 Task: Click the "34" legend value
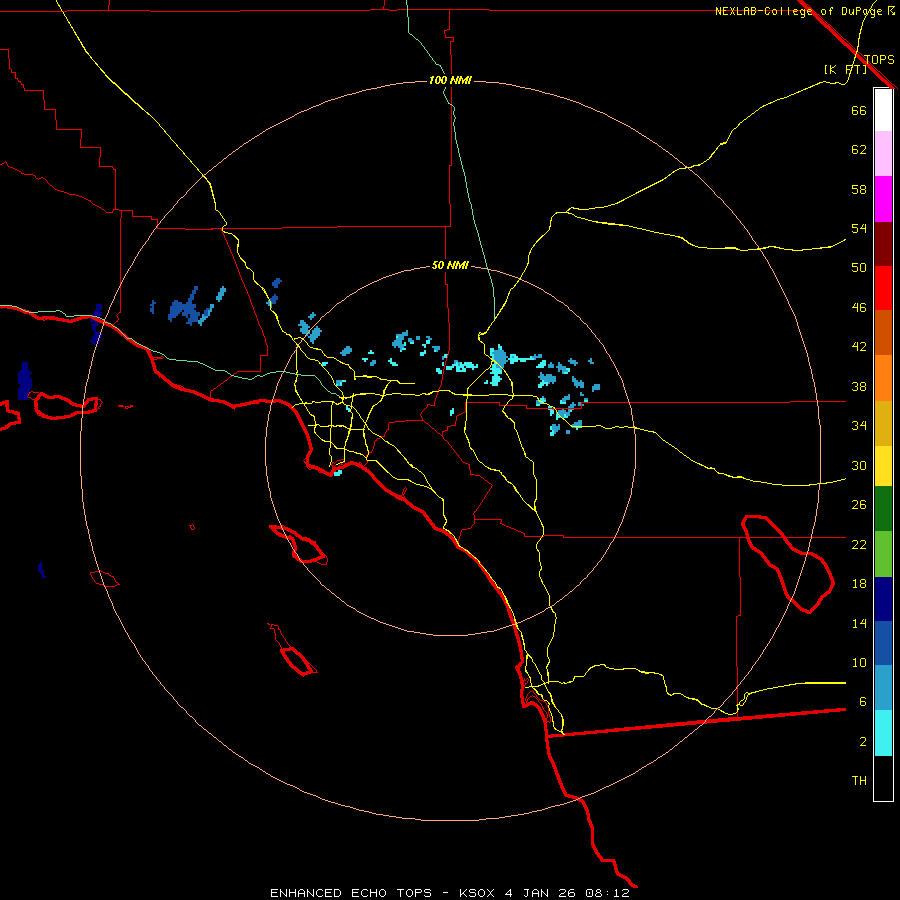coord(859,425)
